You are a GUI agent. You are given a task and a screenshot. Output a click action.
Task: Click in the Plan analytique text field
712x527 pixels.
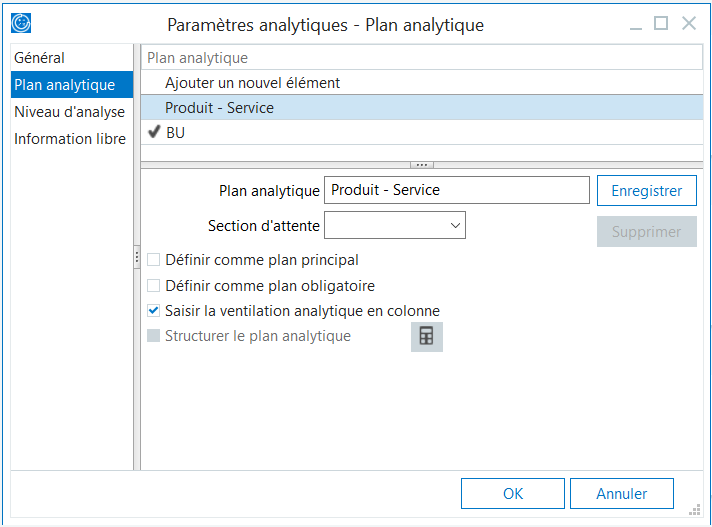[456, 190]
